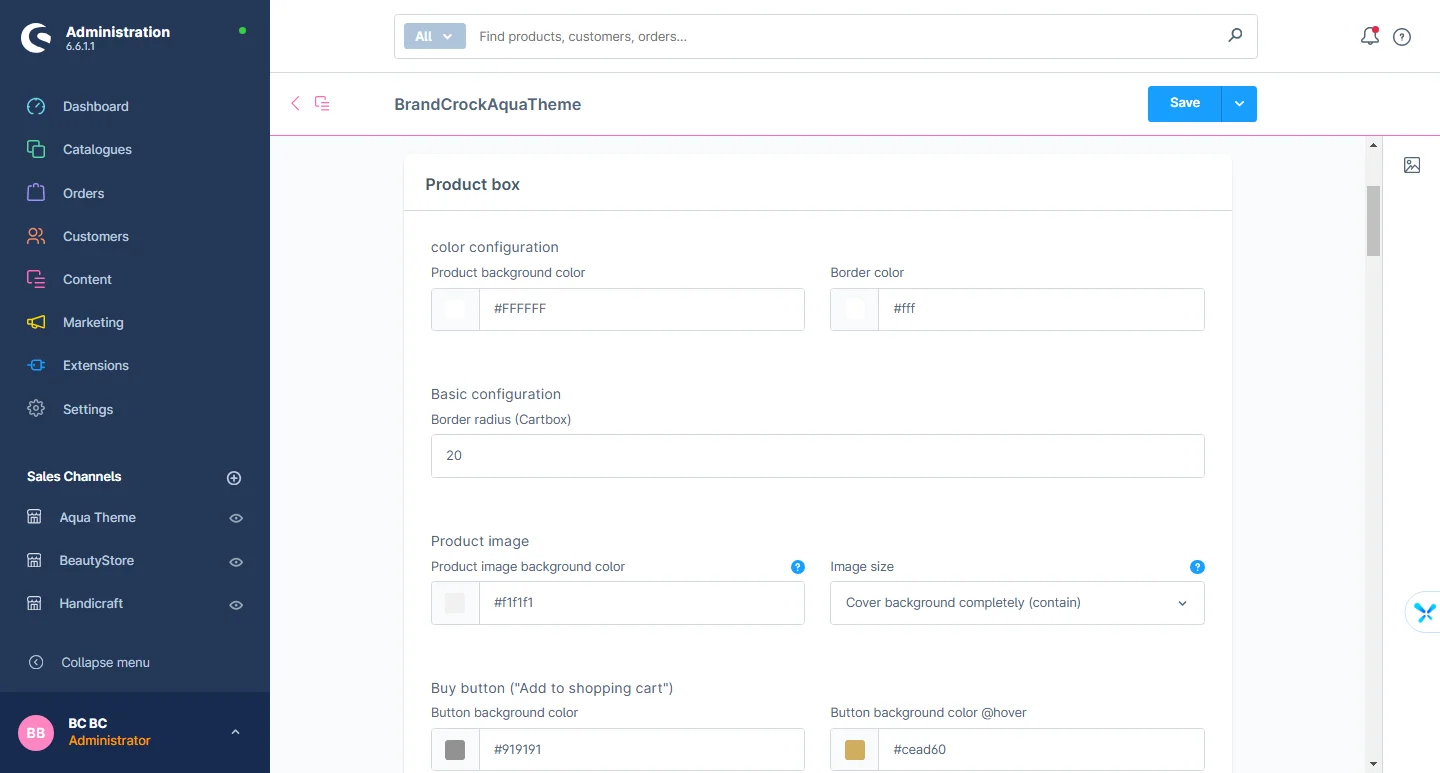
Task: Toggle visibility eye for BeautyStore channel
Action: pyautogui.click(x=236, y=562)
